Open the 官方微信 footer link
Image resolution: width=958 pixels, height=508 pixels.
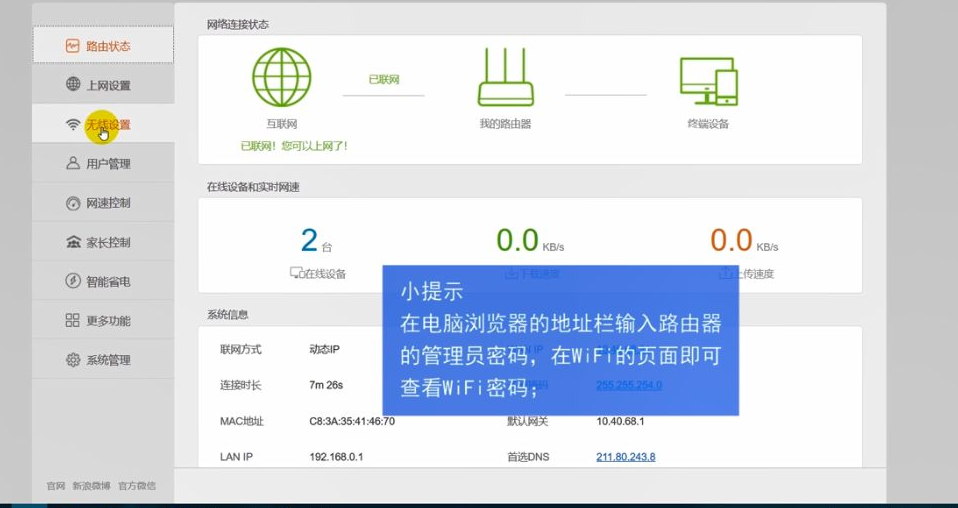click(x=136, y=486)
